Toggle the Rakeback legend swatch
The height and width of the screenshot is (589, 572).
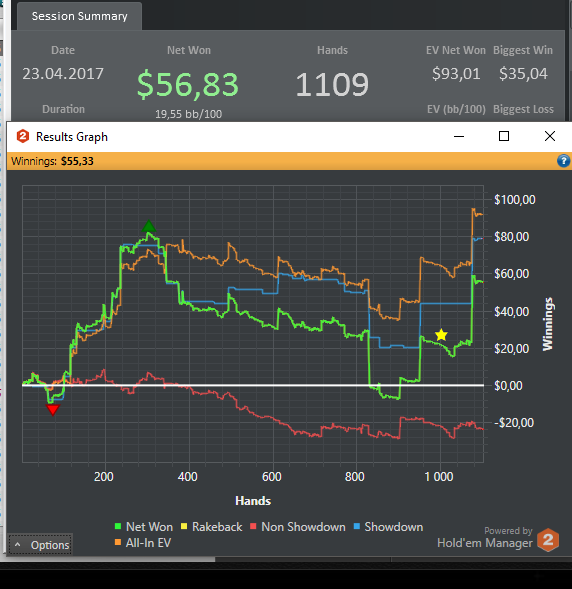pos(184,527)
